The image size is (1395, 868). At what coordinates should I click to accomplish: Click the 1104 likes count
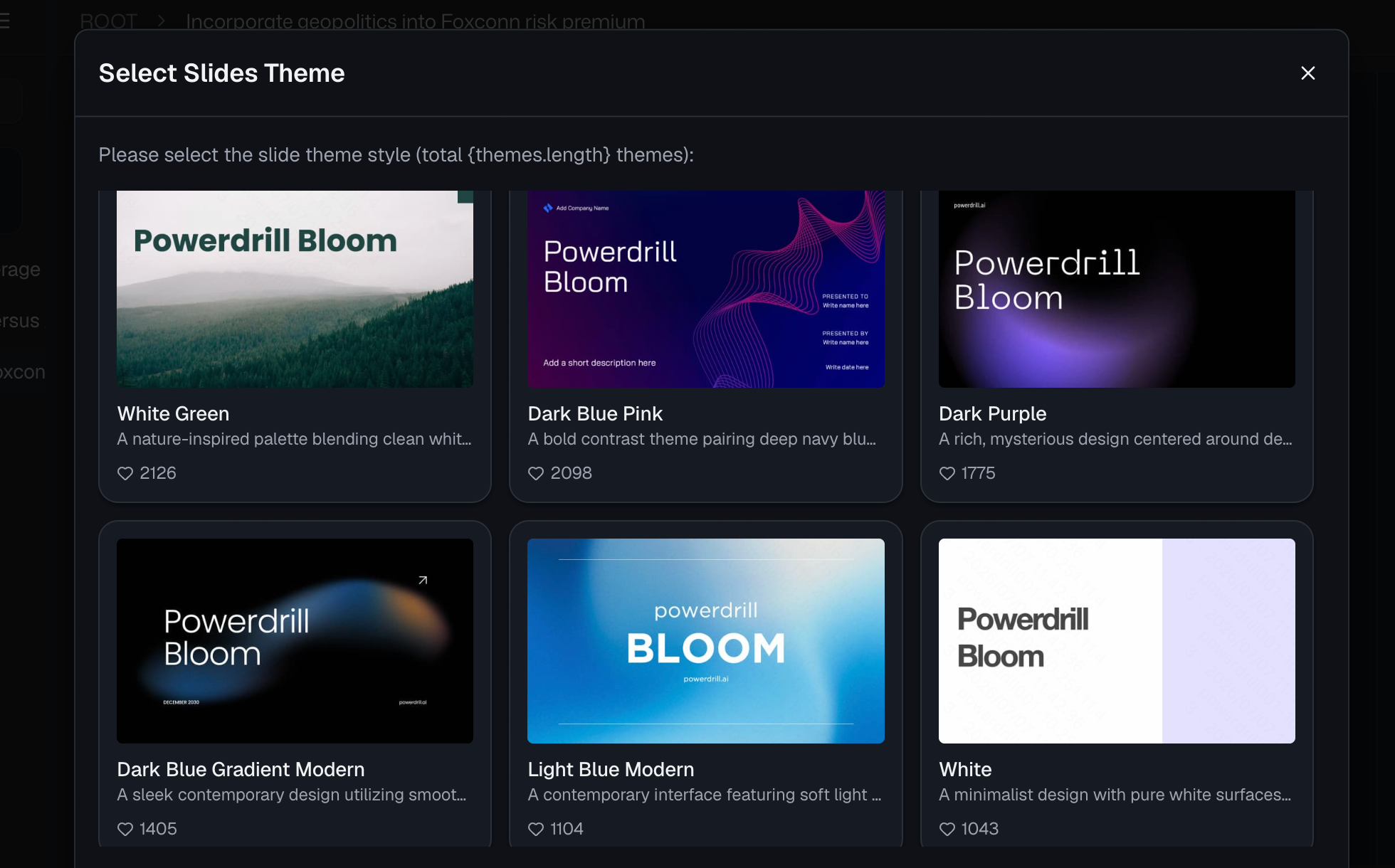567,829
